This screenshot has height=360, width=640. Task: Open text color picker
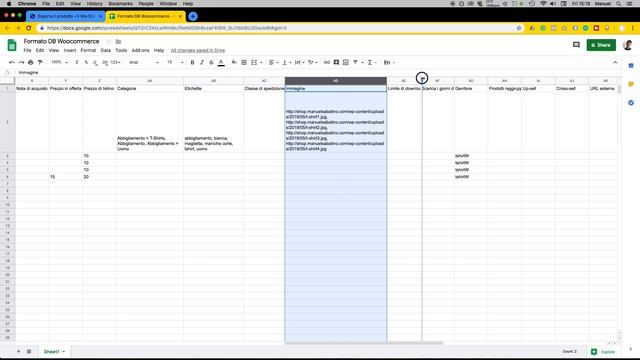221,62
